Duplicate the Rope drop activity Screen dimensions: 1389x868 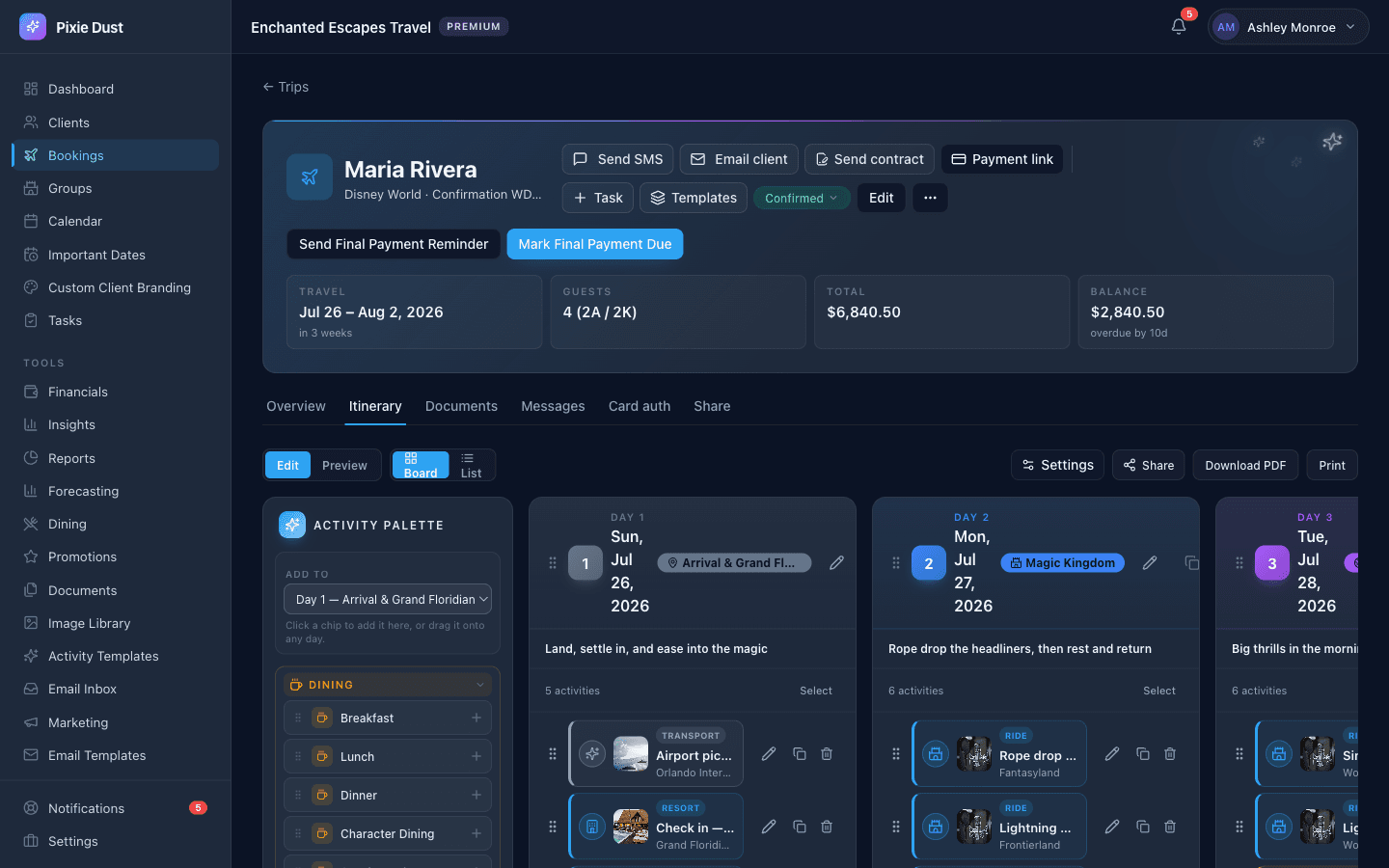point(1143,754)
